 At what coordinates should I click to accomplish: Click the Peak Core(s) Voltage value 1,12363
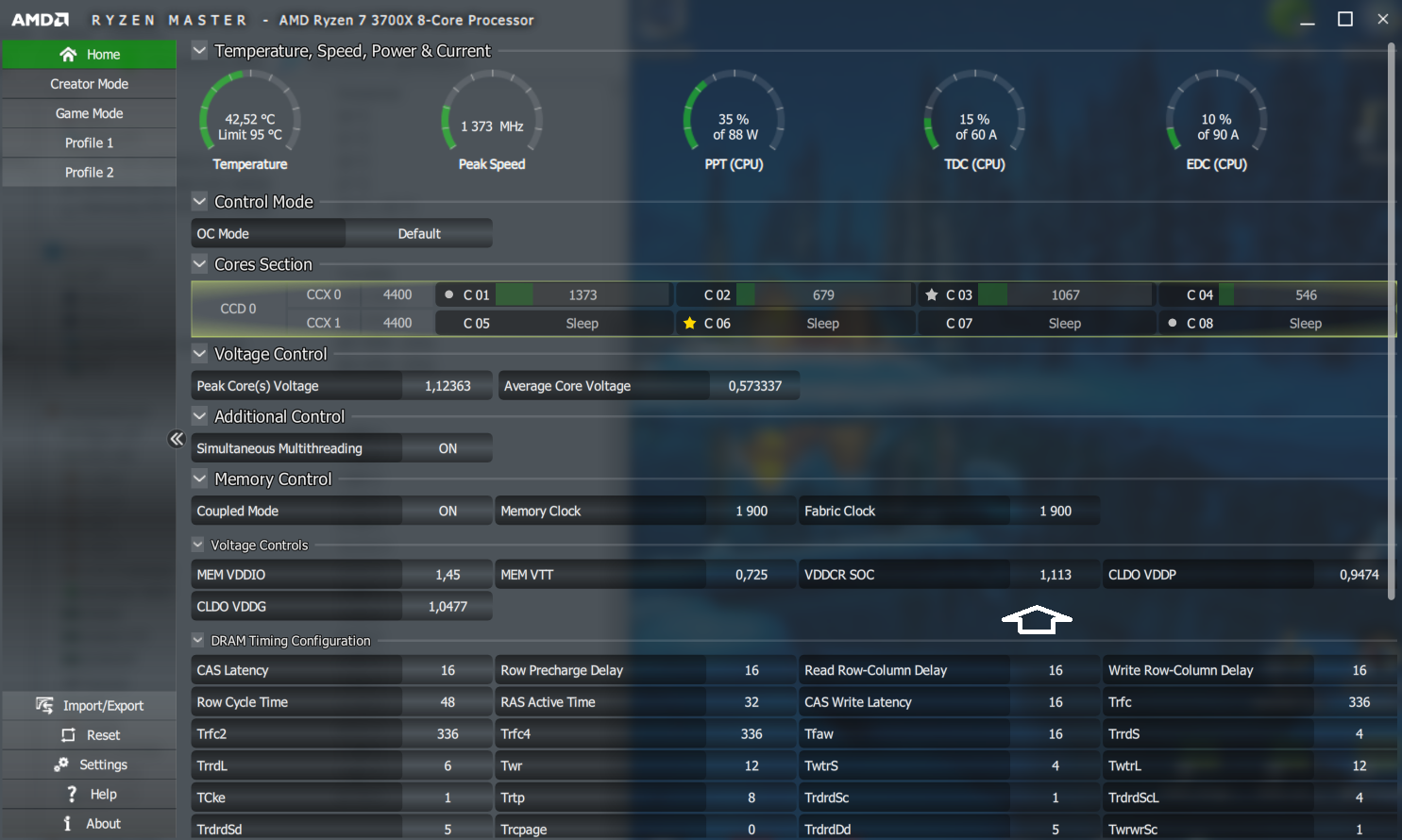pos(448,386)
